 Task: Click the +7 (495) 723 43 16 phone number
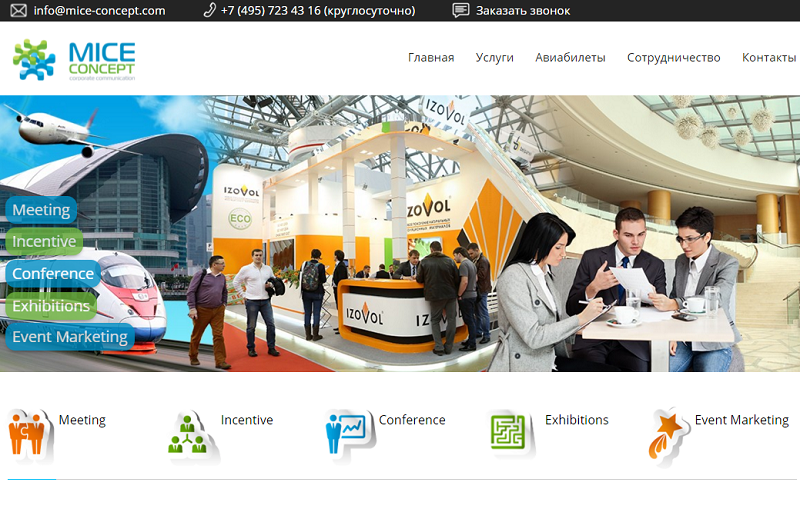tap(318, 11)
